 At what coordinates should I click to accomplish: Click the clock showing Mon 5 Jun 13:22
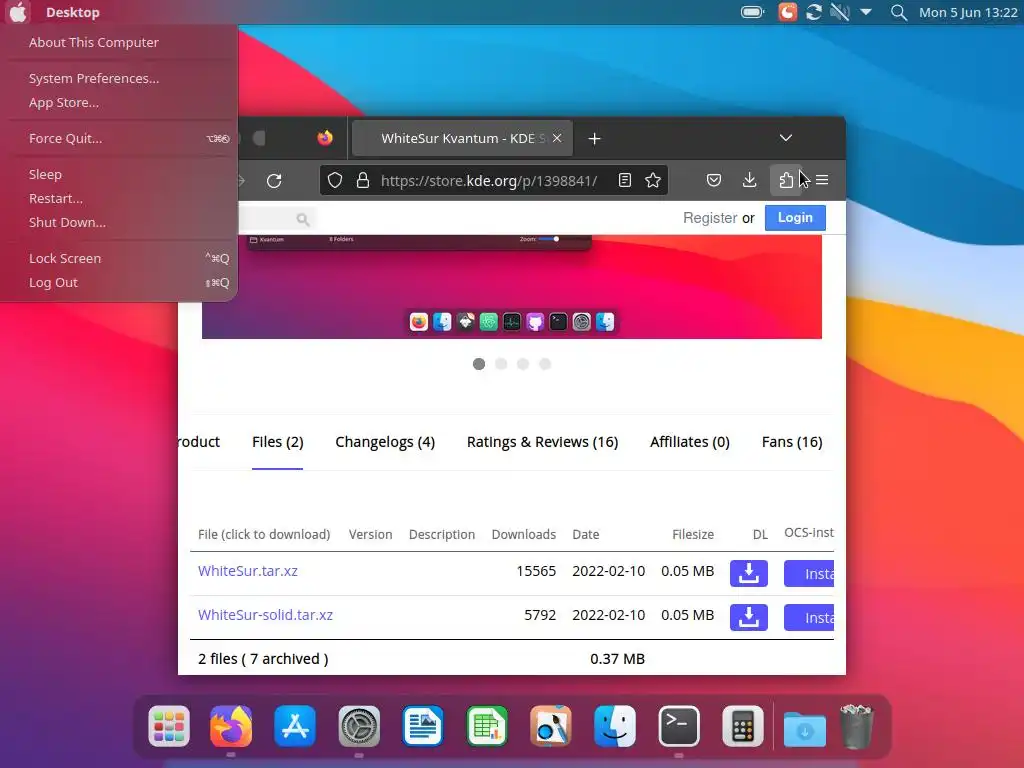968,12
